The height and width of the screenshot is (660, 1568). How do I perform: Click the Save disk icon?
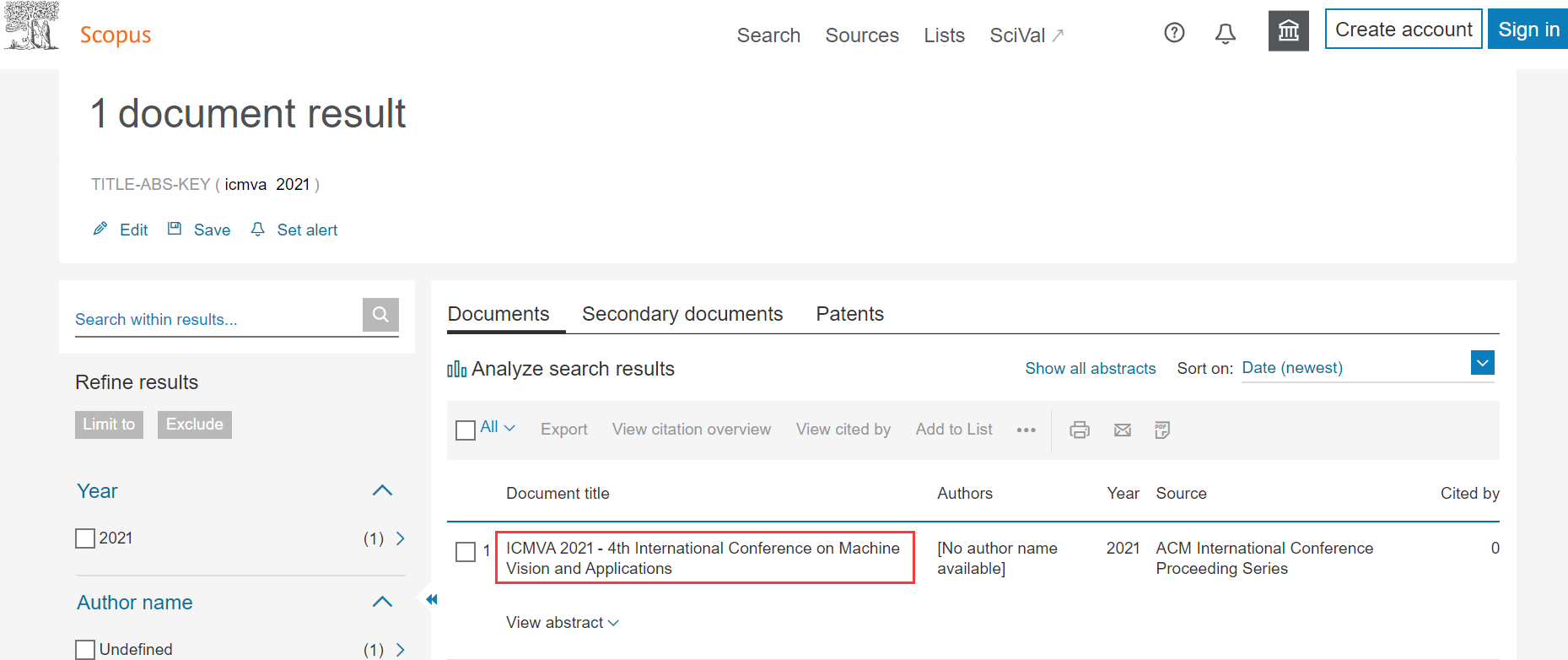(175, 229)
